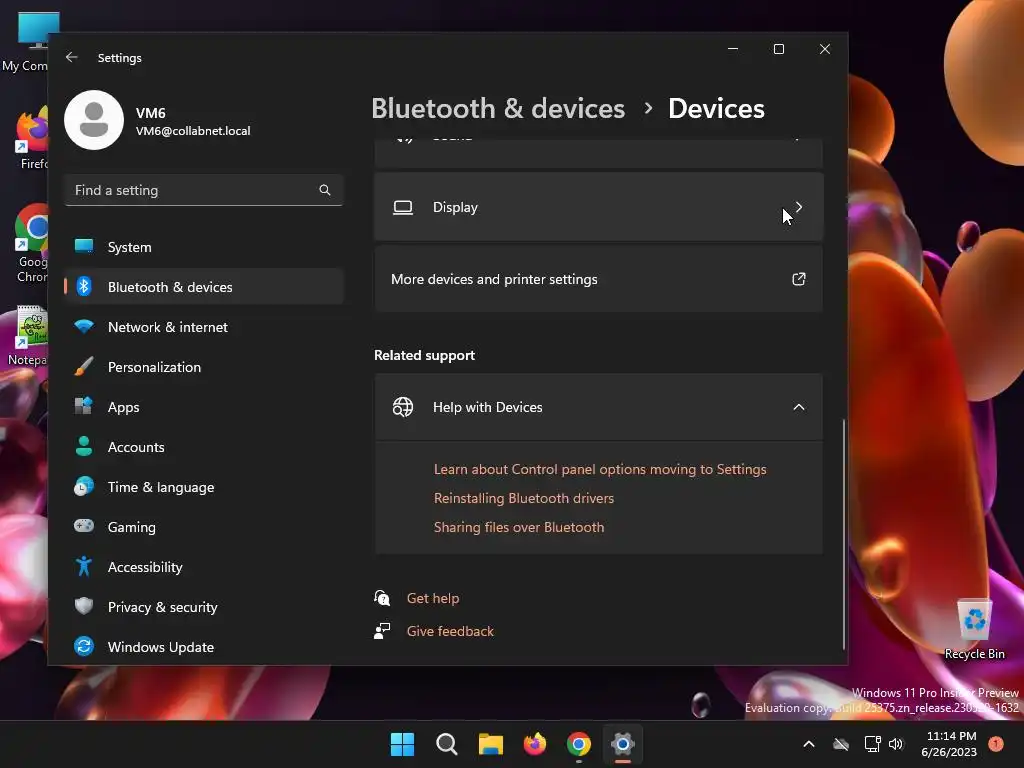Open taskbar Search

(x=447, y=744)
